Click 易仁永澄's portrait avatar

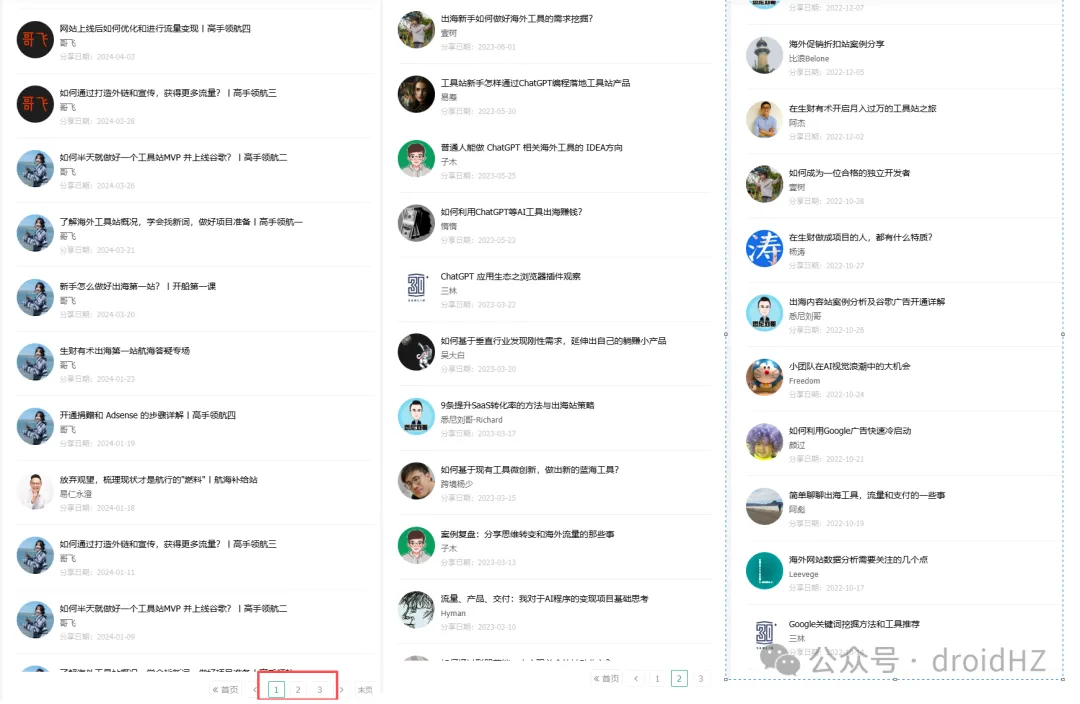coord(35,491)
